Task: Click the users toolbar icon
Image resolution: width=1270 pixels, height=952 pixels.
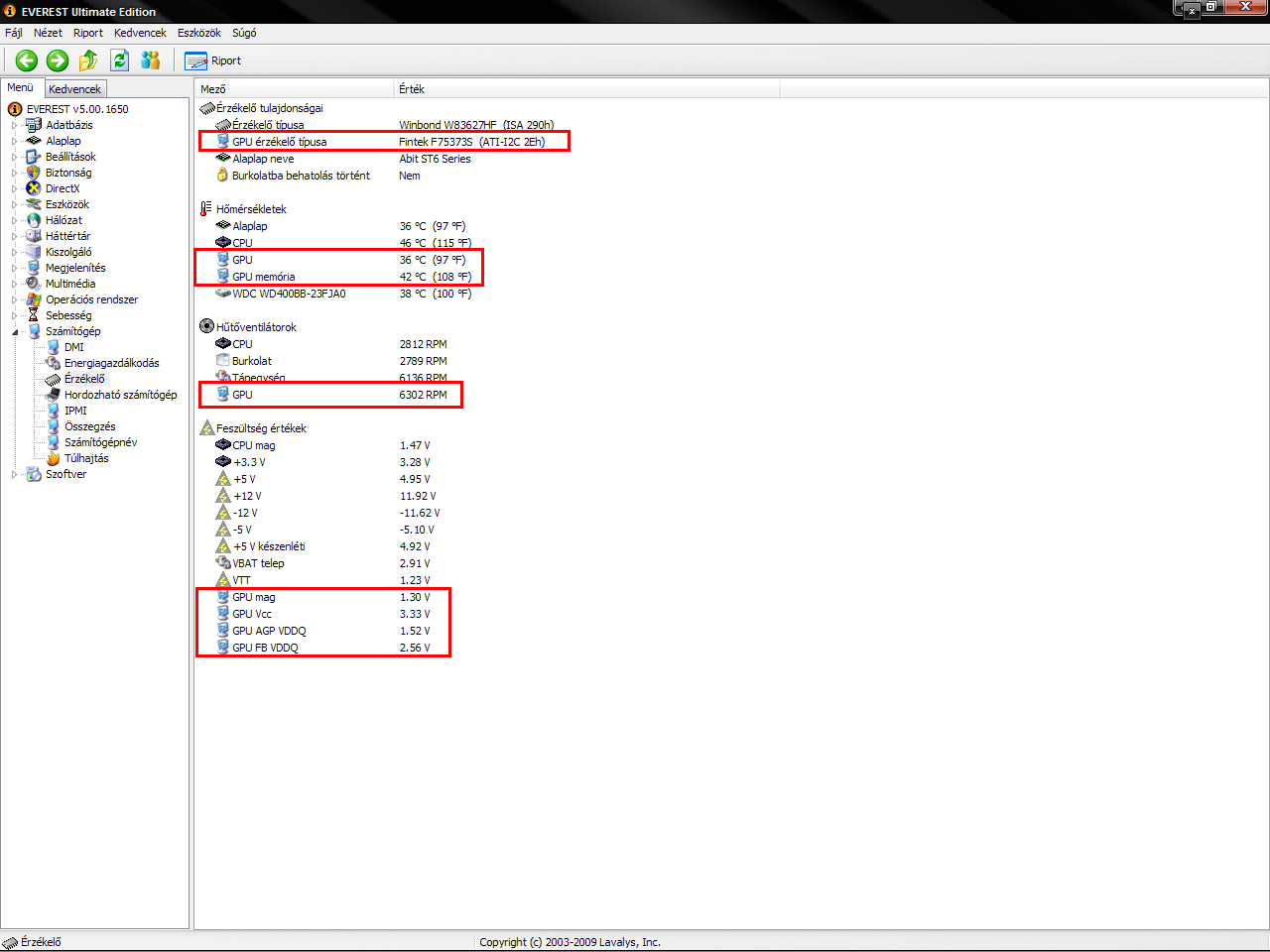Action: 151,60
